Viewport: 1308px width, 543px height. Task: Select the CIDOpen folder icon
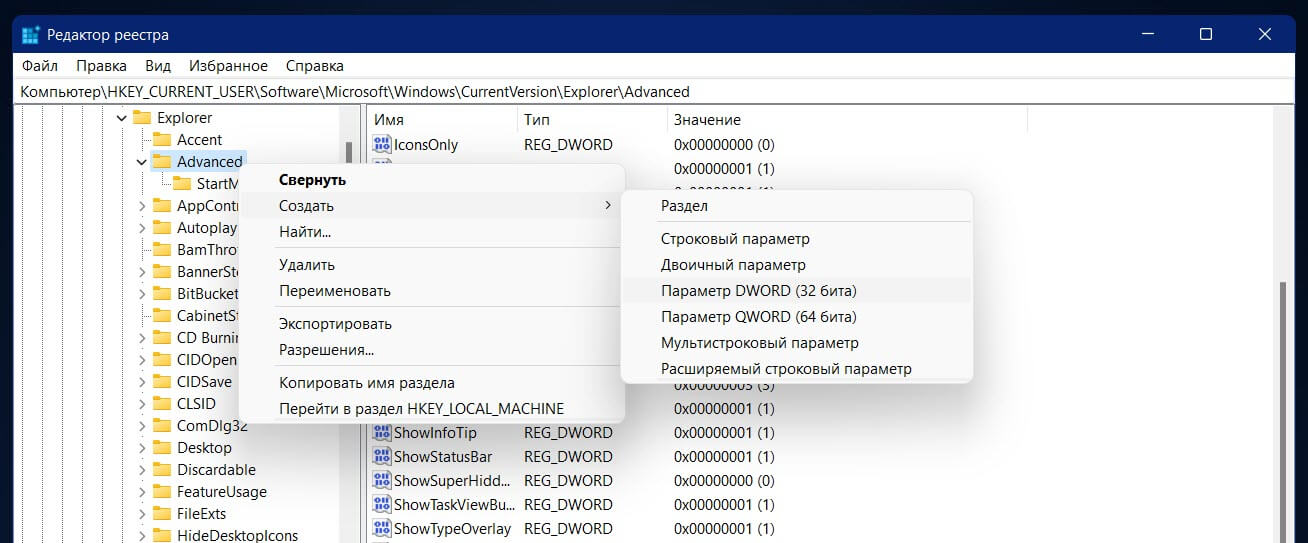(161, 360)
